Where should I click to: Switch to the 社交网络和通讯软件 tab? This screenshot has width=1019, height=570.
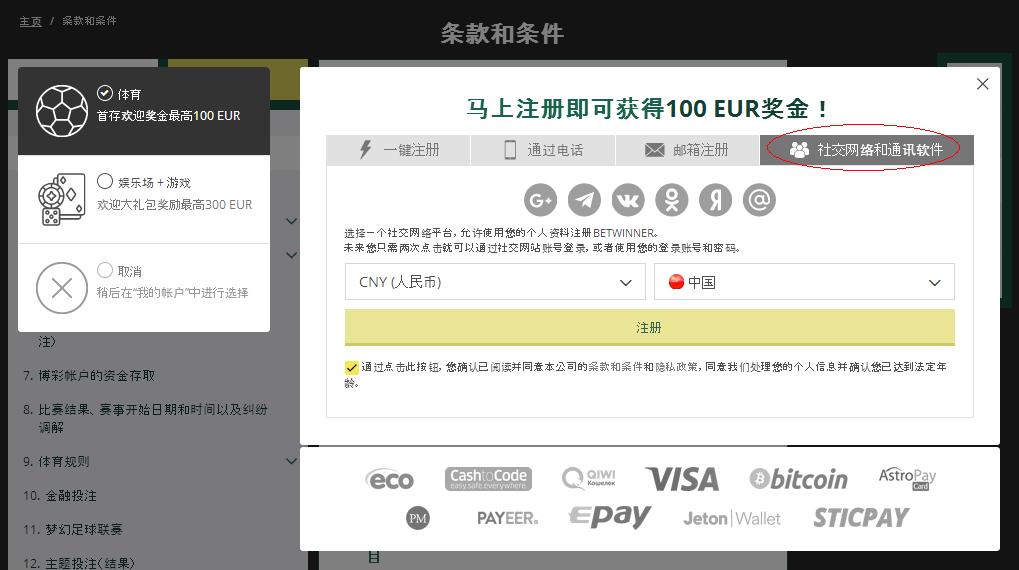click(866, 150)
